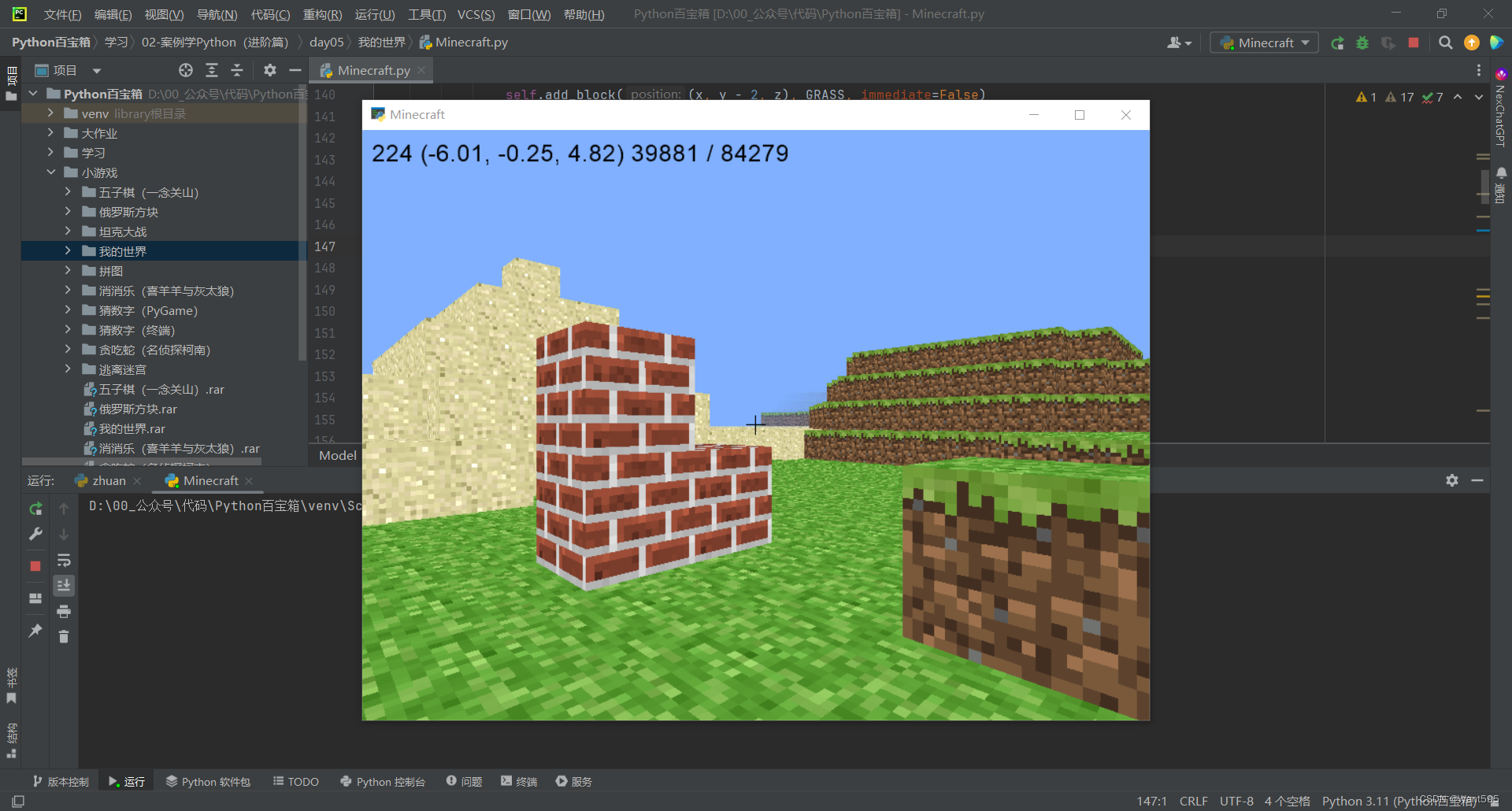Click the rerun Minecraft icon in top toolbar
Viewport: 1512px width, 811px height.
coord(1337,43)
